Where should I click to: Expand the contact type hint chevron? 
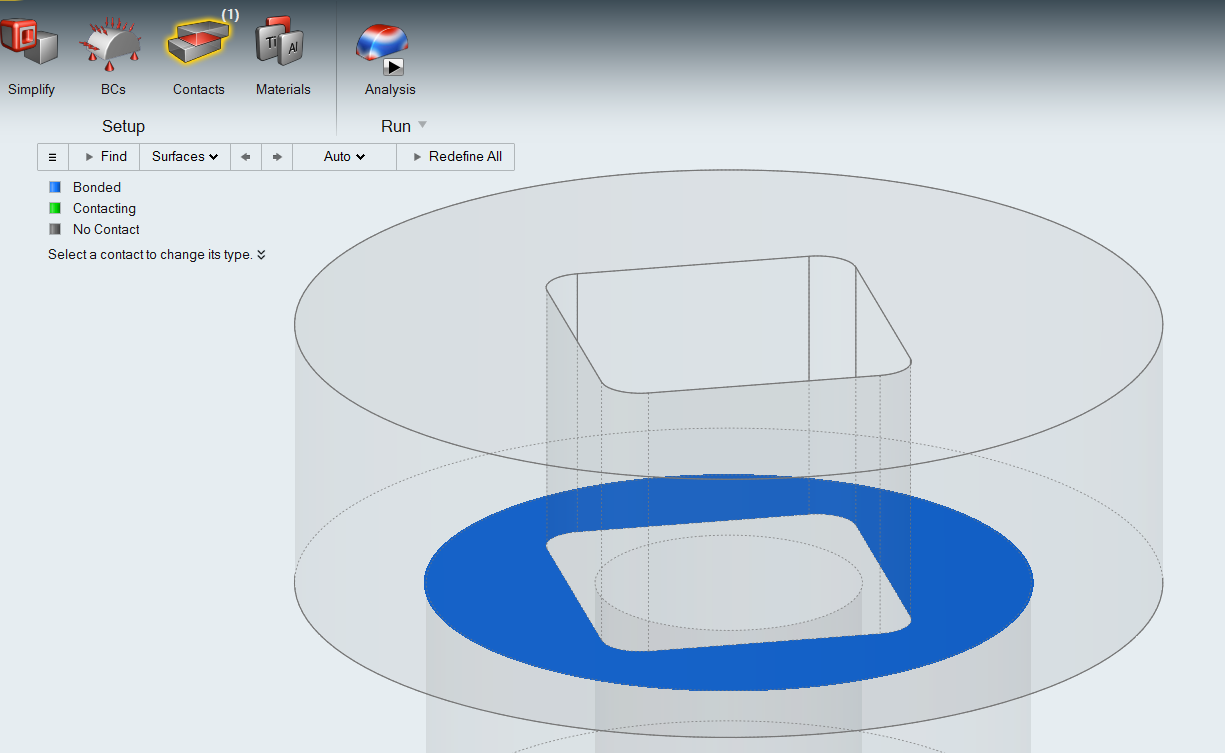(x=261, y=255)
